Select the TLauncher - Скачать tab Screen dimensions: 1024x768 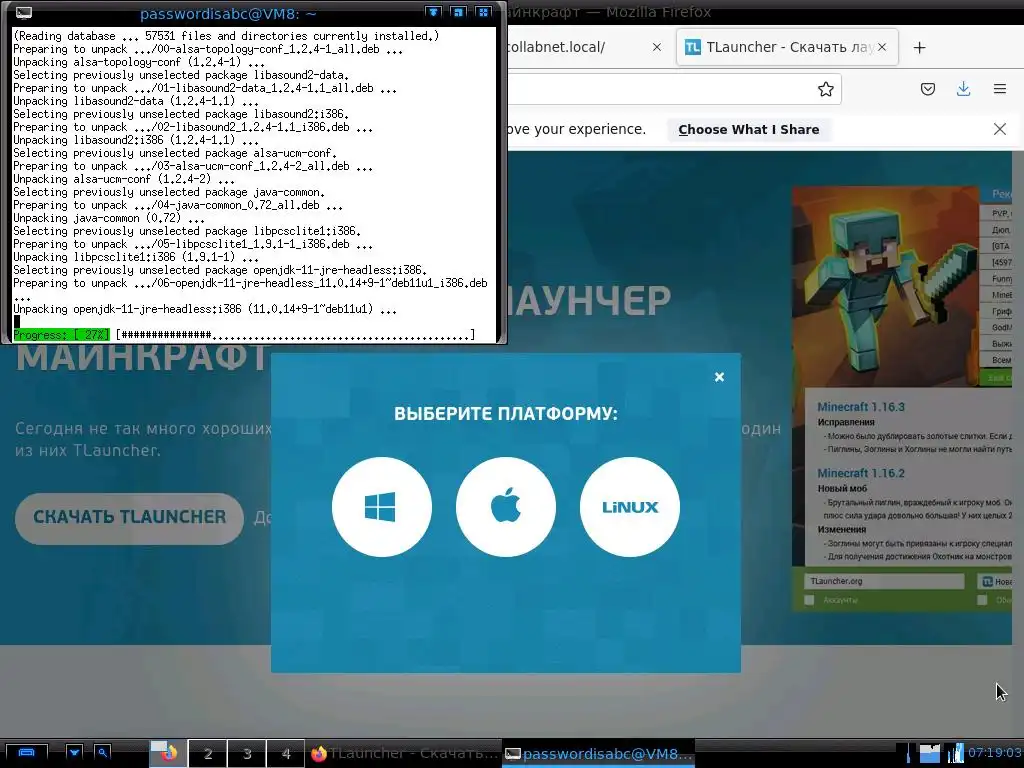pos(787,47)
